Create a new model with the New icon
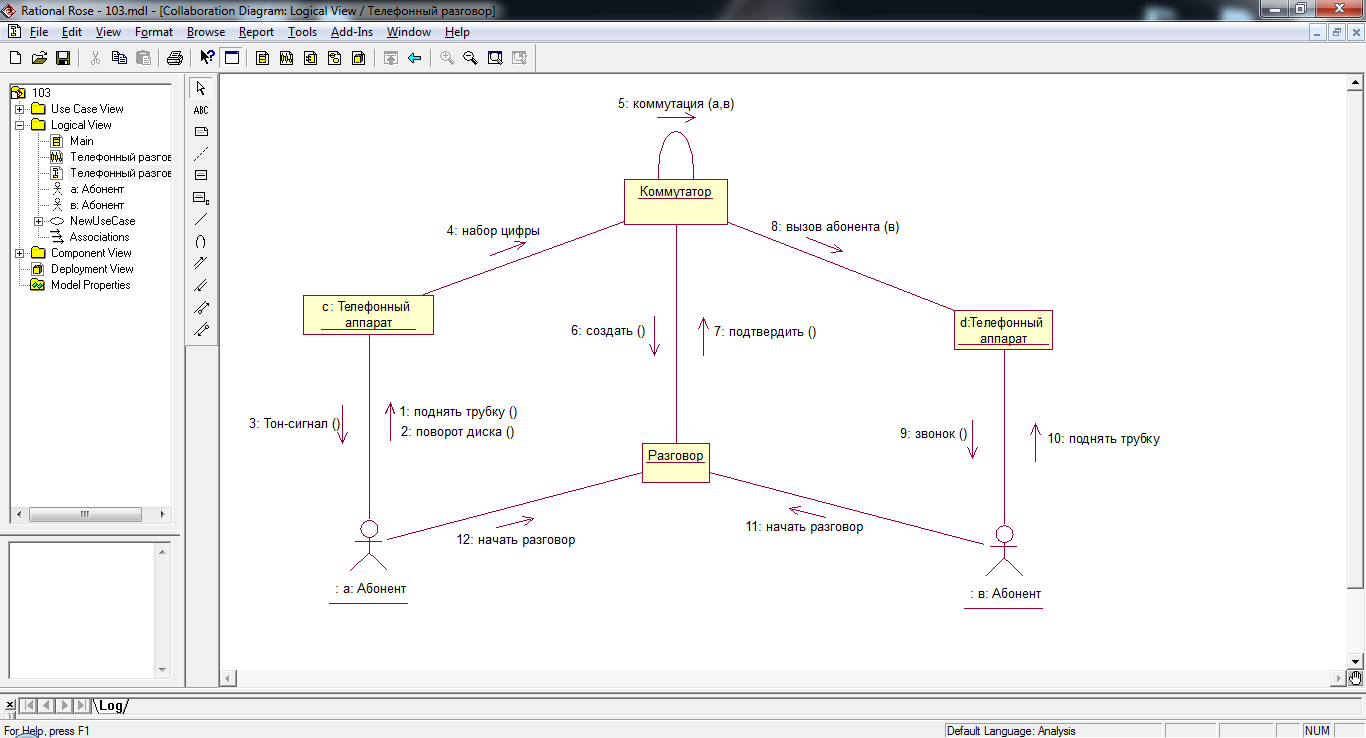This screenshot has width=1366, height=738. coord(15,58)
